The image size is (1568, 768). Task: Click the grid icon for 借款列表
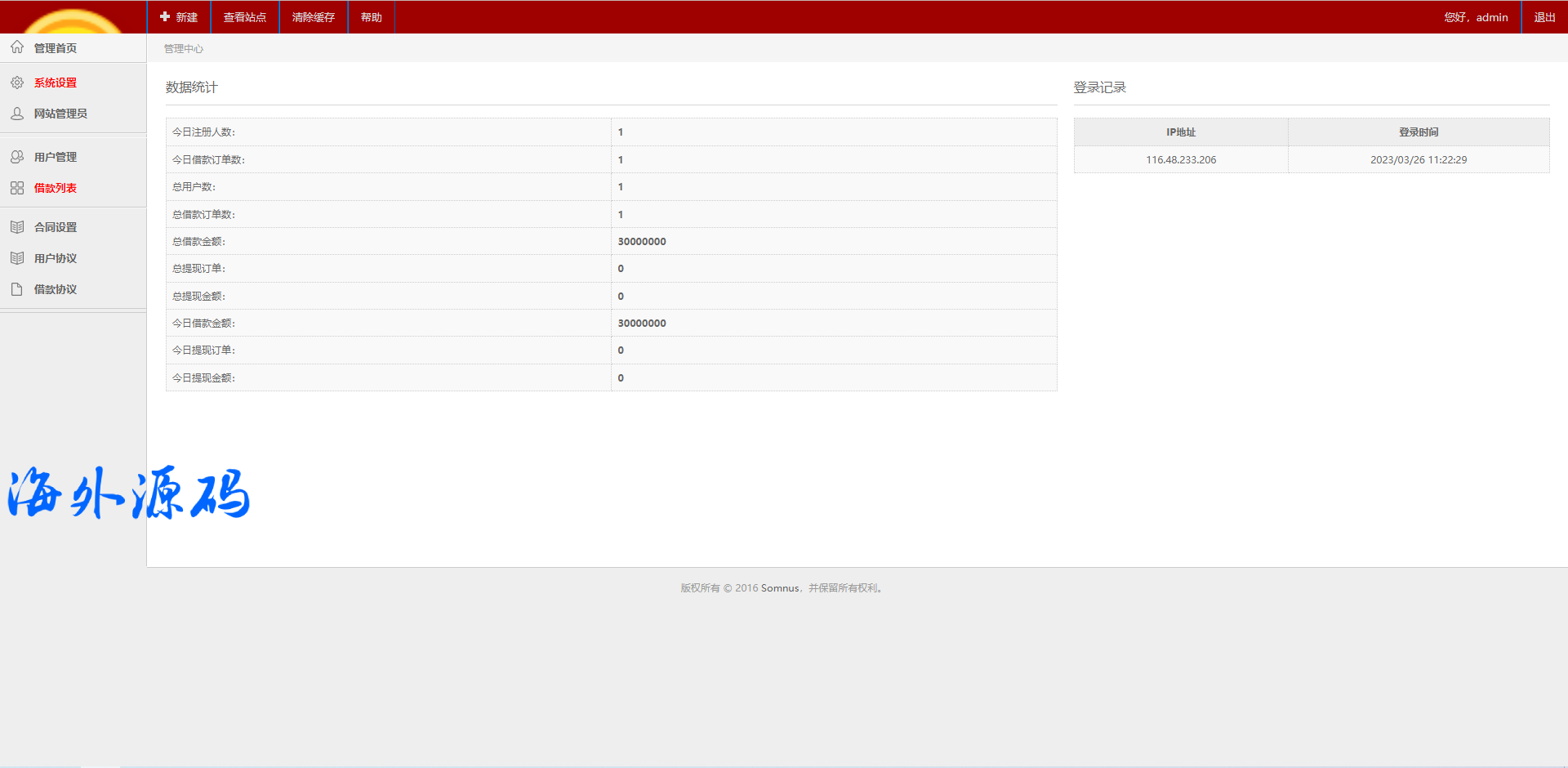17,188
